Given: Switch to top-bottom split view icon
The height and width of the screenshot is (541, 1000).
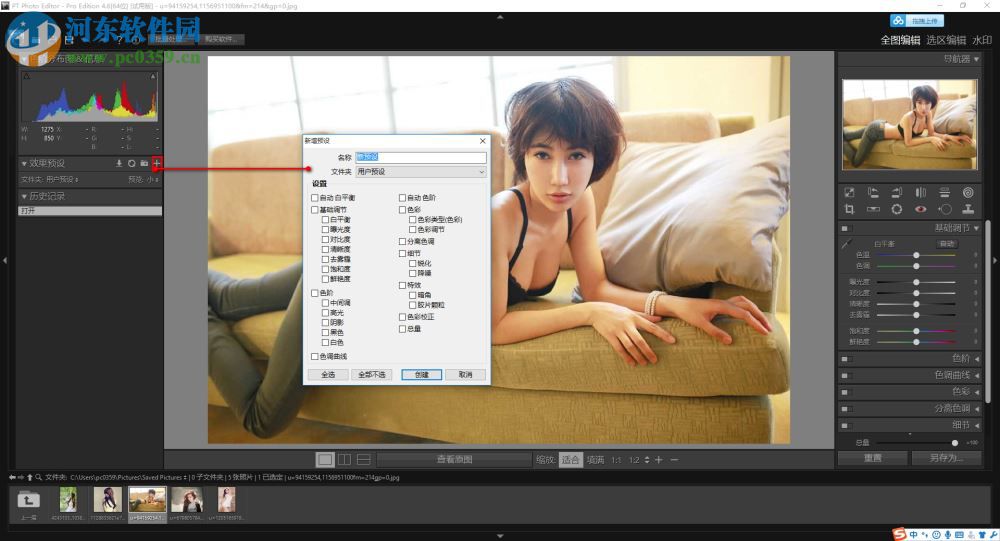Looking at the screenshot, I should pyautogui.click(x=364, y=459).
